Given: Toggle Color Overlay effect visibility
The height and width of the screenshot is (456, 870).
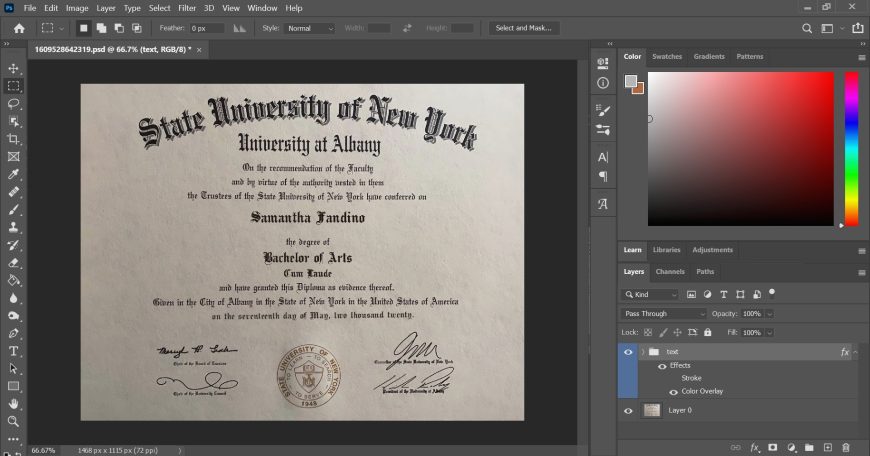Looking at the screenshot, I should (673, 392).
